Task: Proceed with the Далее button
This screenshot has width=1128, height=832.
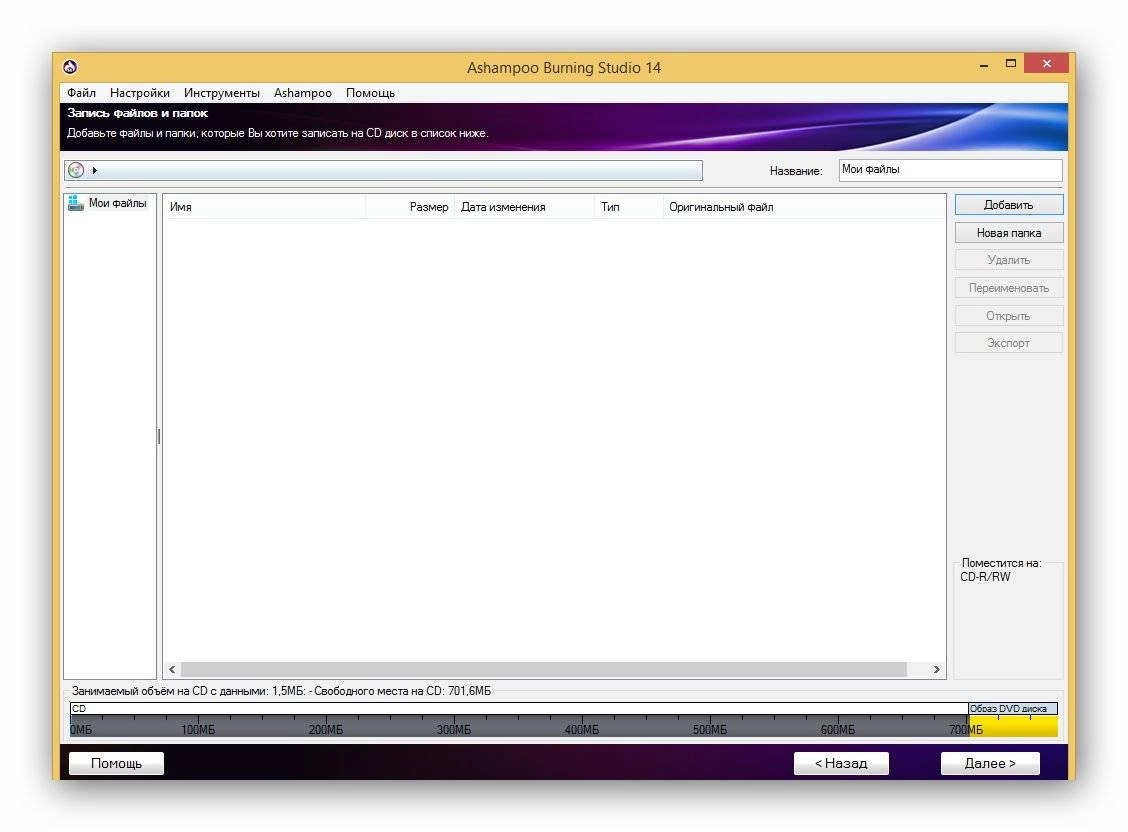Action: [x=990, y=763]
